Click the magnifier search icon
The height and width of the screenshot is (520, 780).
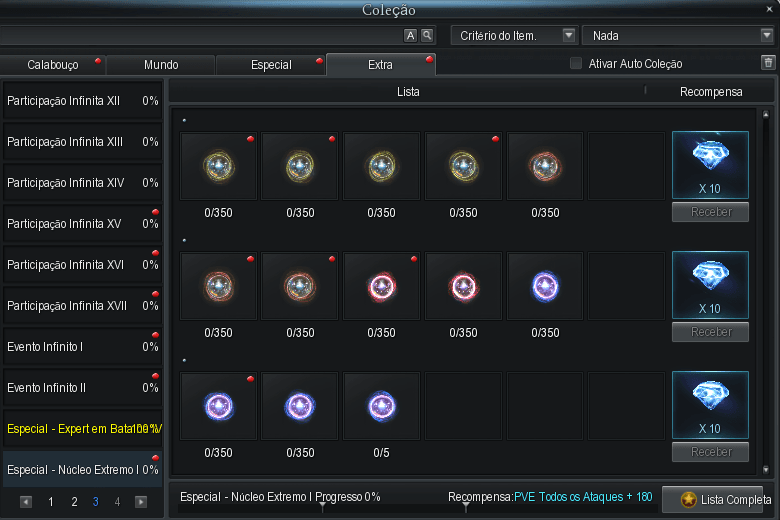pyautogui.click(x=427, y=35)
